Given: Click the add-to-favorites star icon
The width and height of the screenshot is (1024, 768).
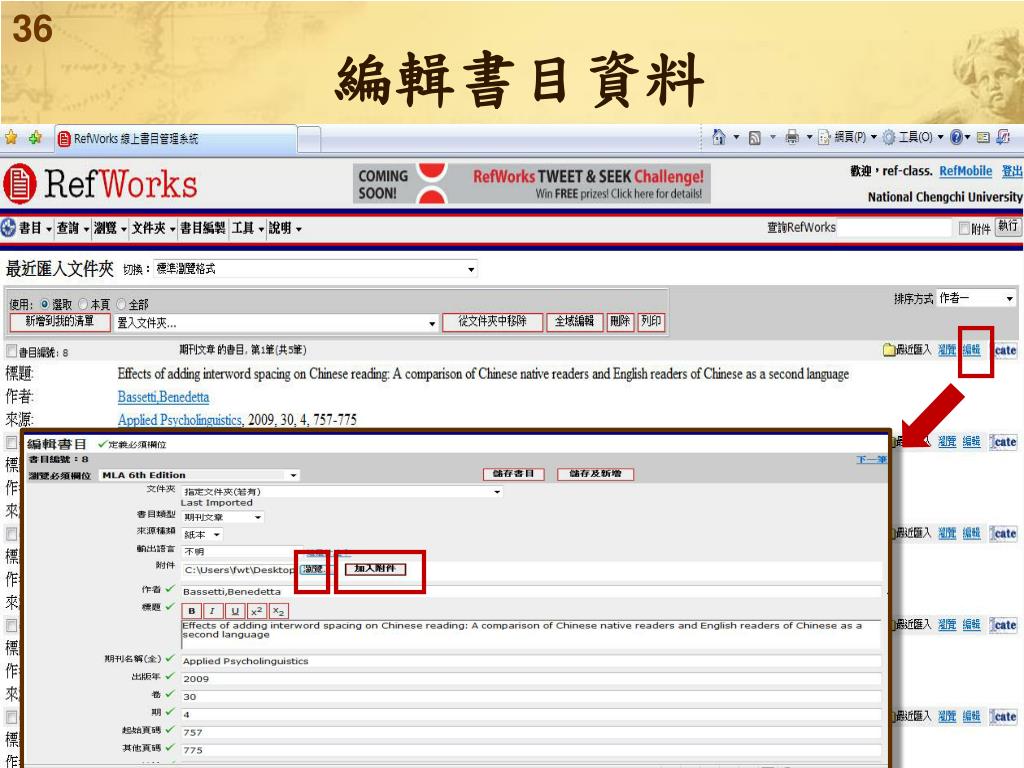Looking at the screenshot, I should click(x=35, y=138).
